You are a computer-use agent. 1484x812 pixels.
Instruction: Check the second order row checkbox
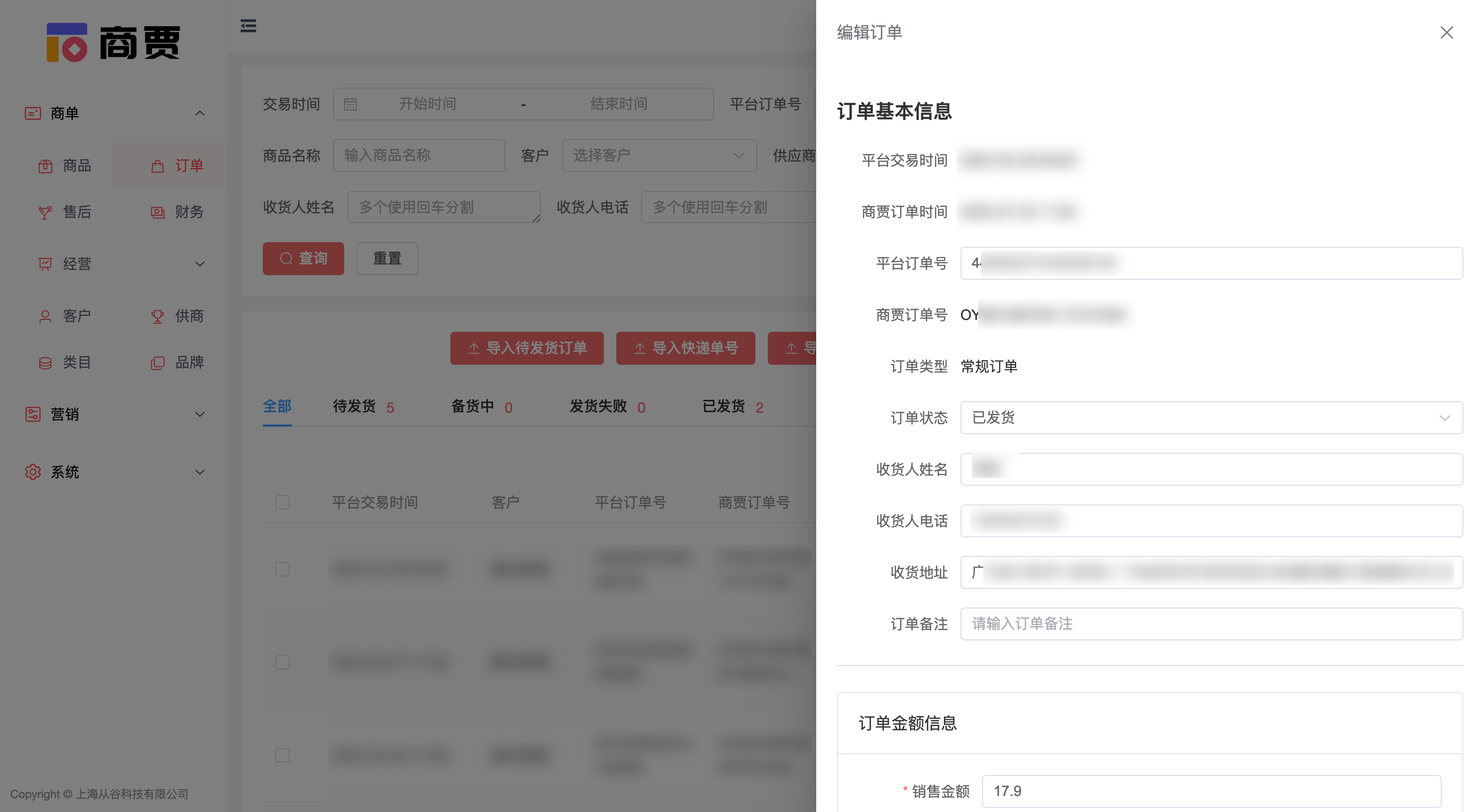coord(282,662)
